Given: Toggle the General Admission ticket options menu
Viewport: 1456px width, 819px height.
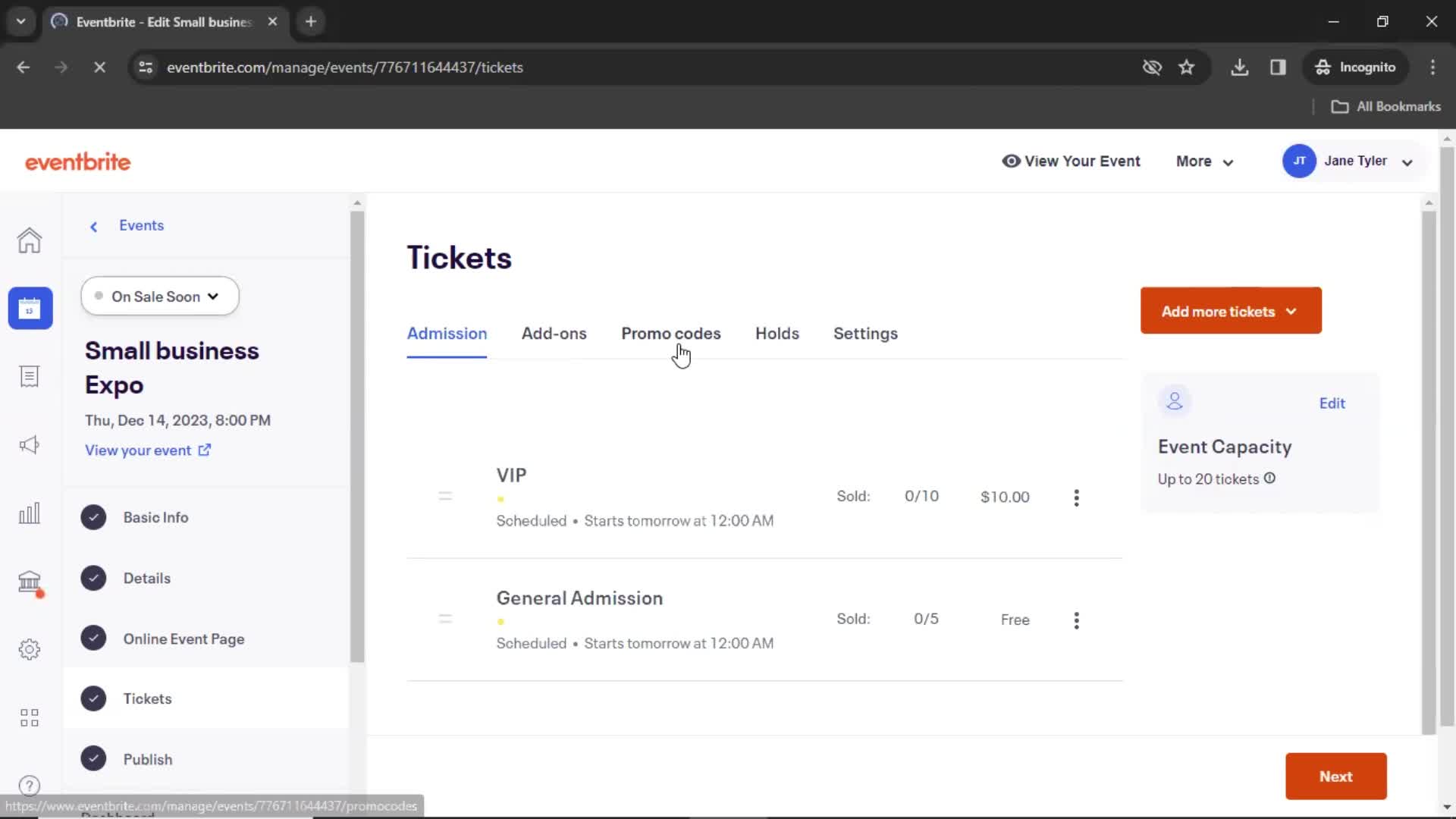Looking at the screenshot, I should [1077, 619].
